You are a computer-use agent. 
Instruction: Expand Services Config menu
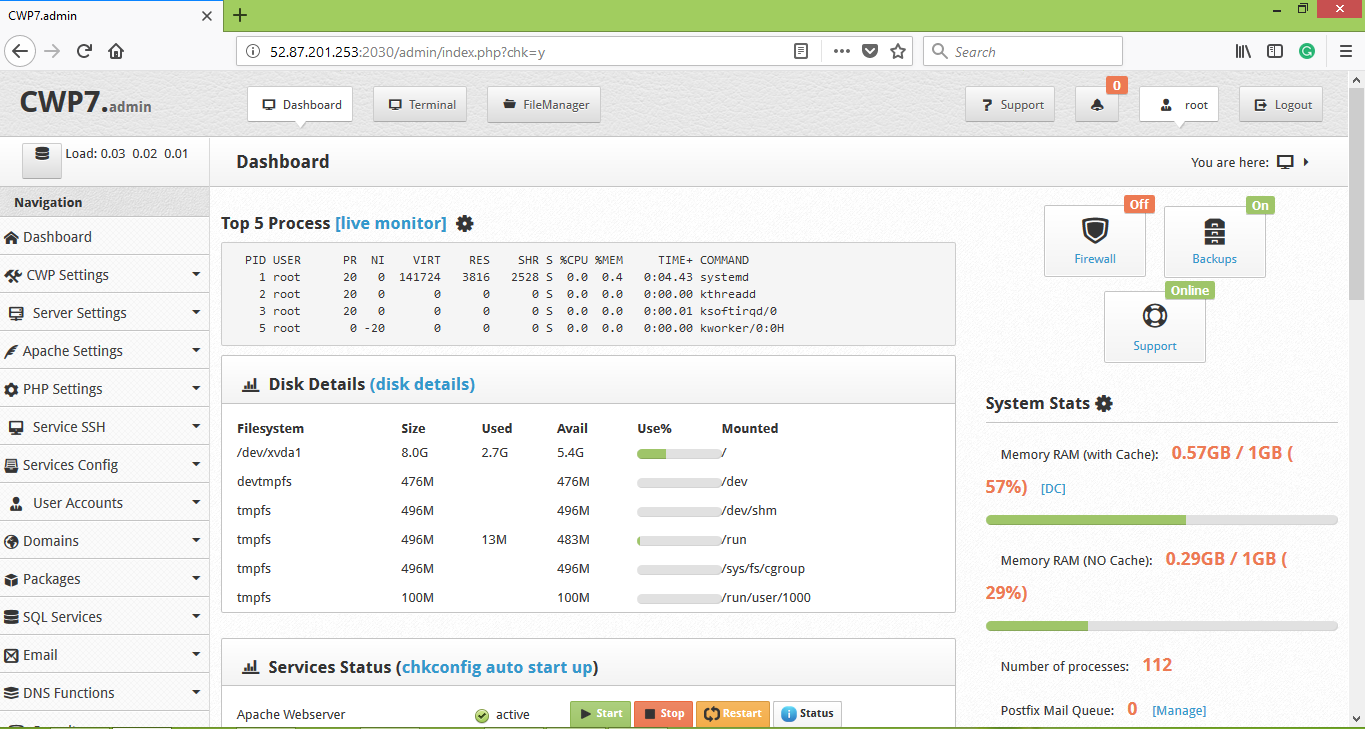(x=105, y=465)
